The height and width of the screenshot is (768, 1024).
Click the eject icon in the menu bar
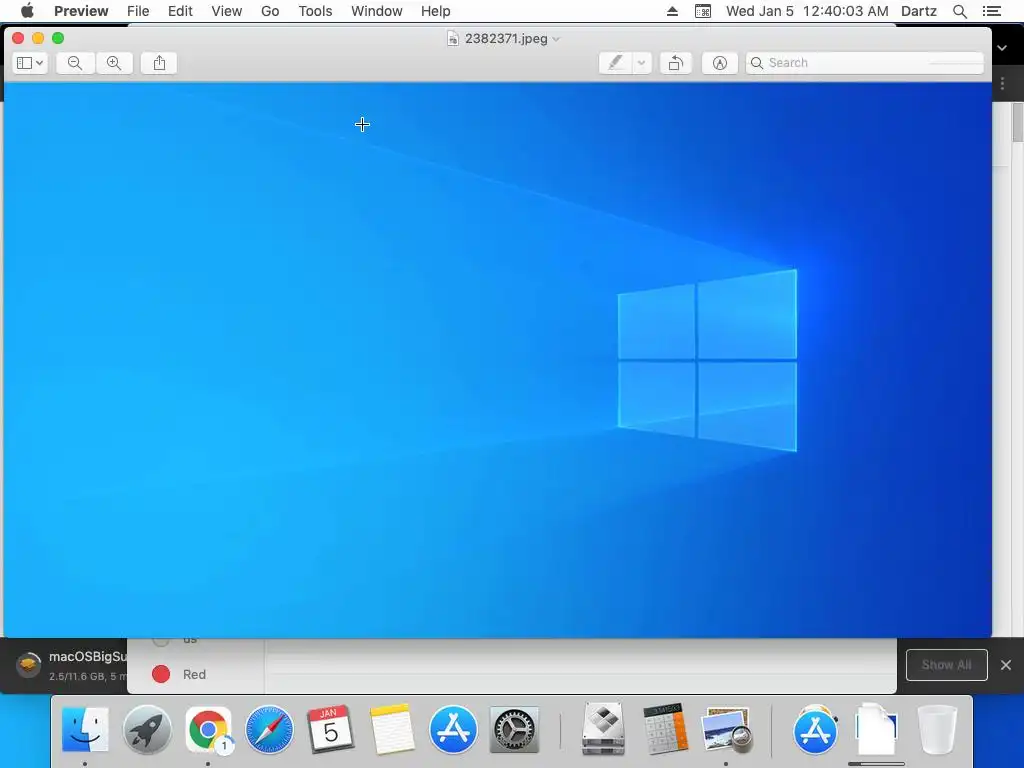[672, 11]
